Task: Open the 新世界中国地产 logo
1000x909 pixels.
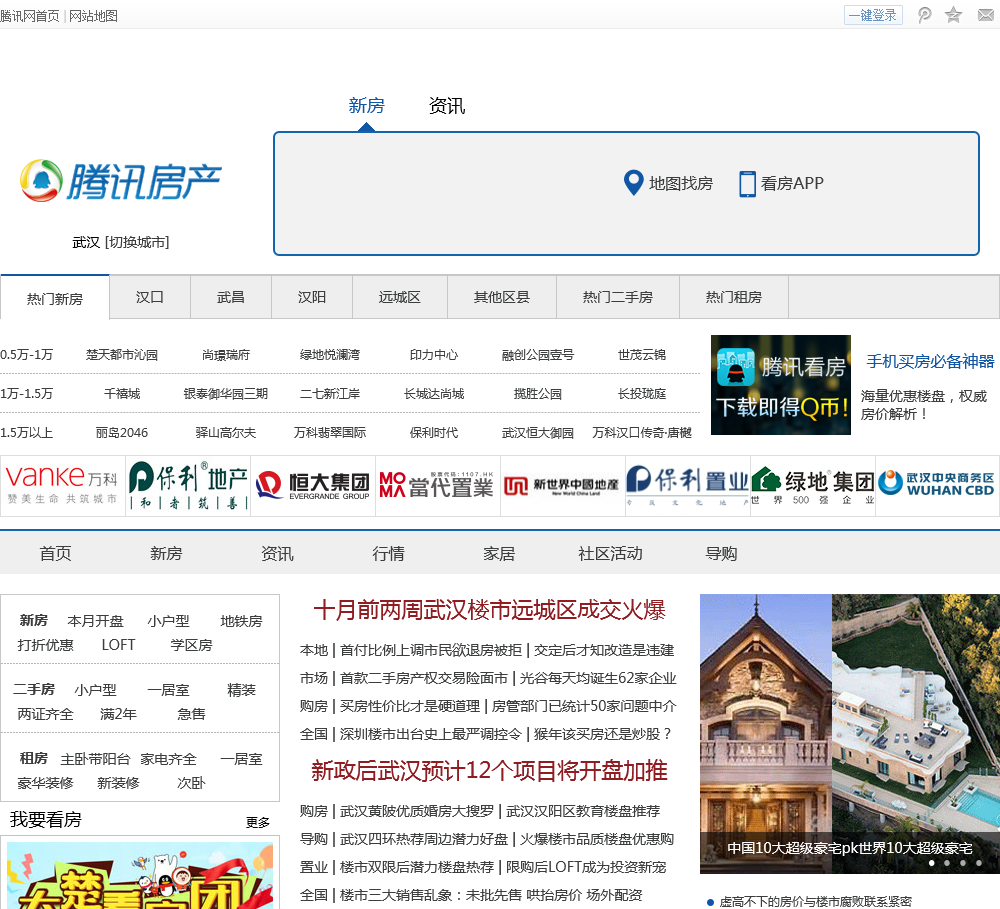Action: 562,485
